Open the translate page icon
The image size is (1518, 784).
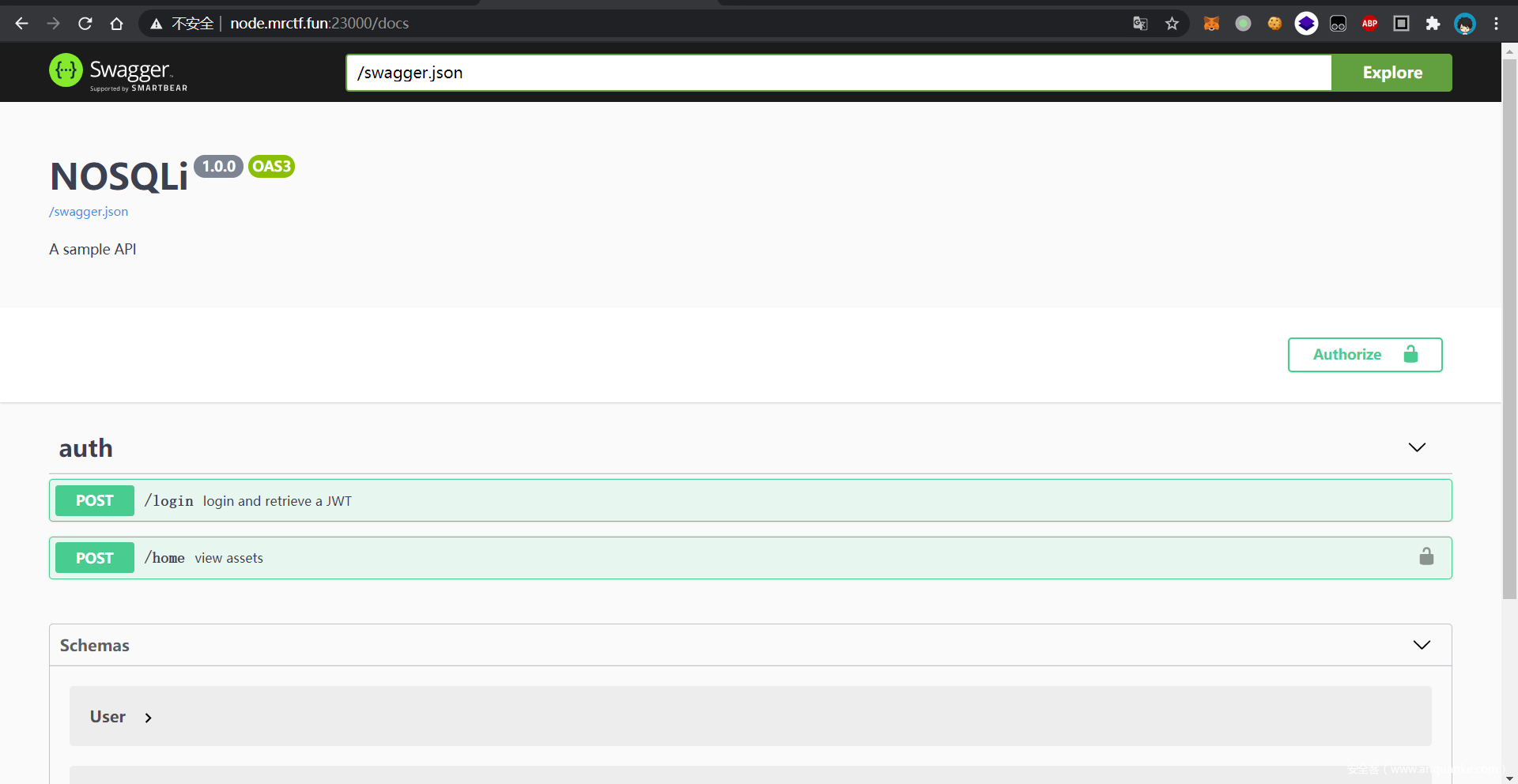click(1140, 24)
